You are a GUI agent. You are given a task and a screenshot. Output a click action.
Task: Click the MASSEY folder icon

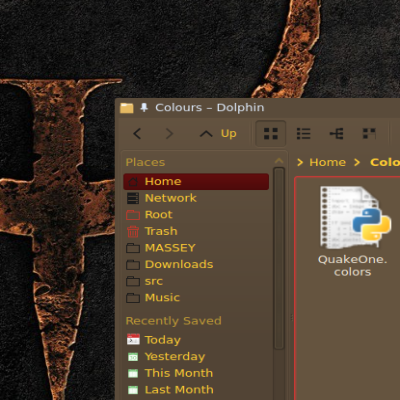133,248
